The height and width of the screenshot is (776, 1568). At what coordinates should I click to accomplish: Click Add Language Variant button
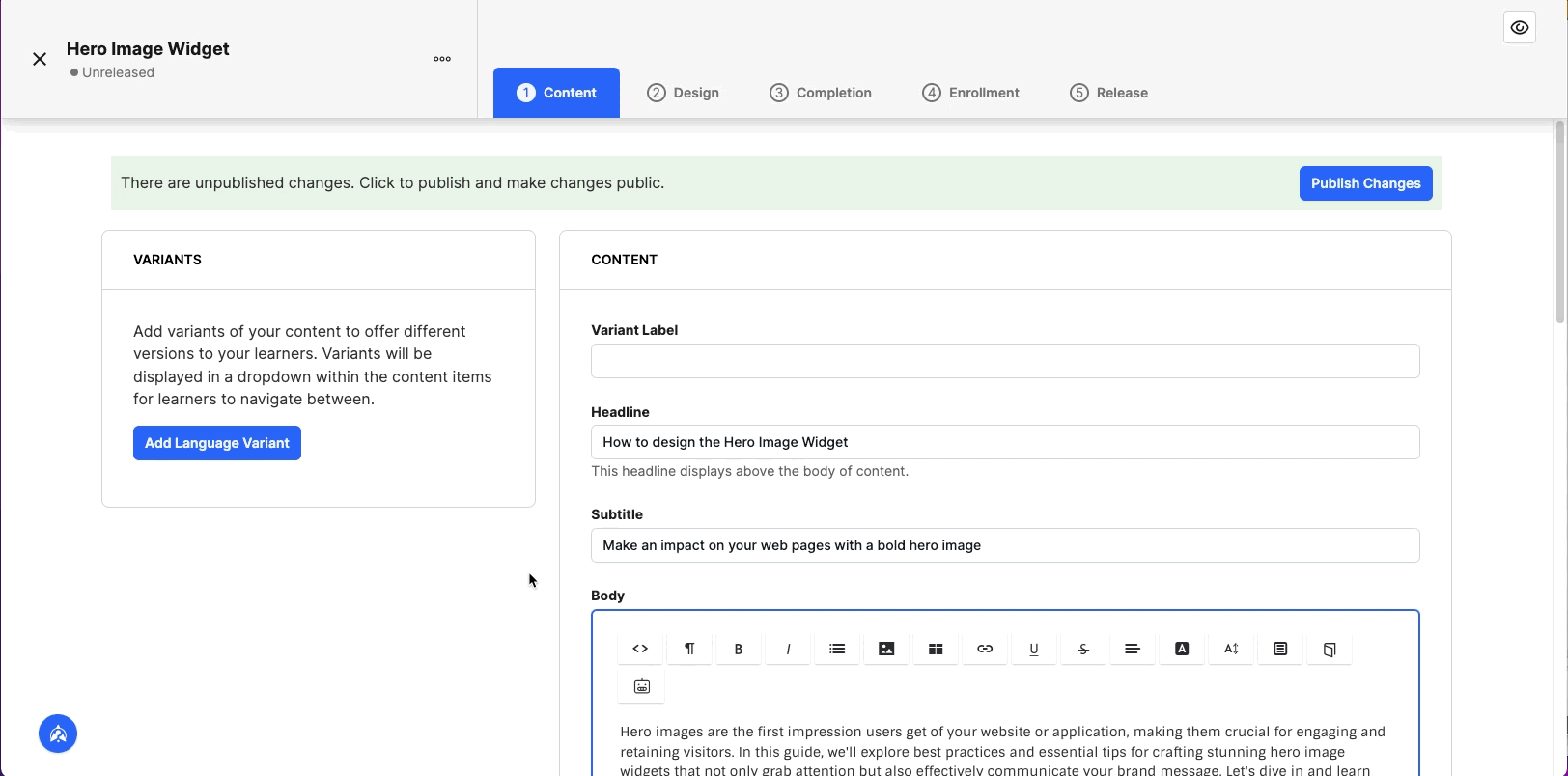tap(217, 443)
